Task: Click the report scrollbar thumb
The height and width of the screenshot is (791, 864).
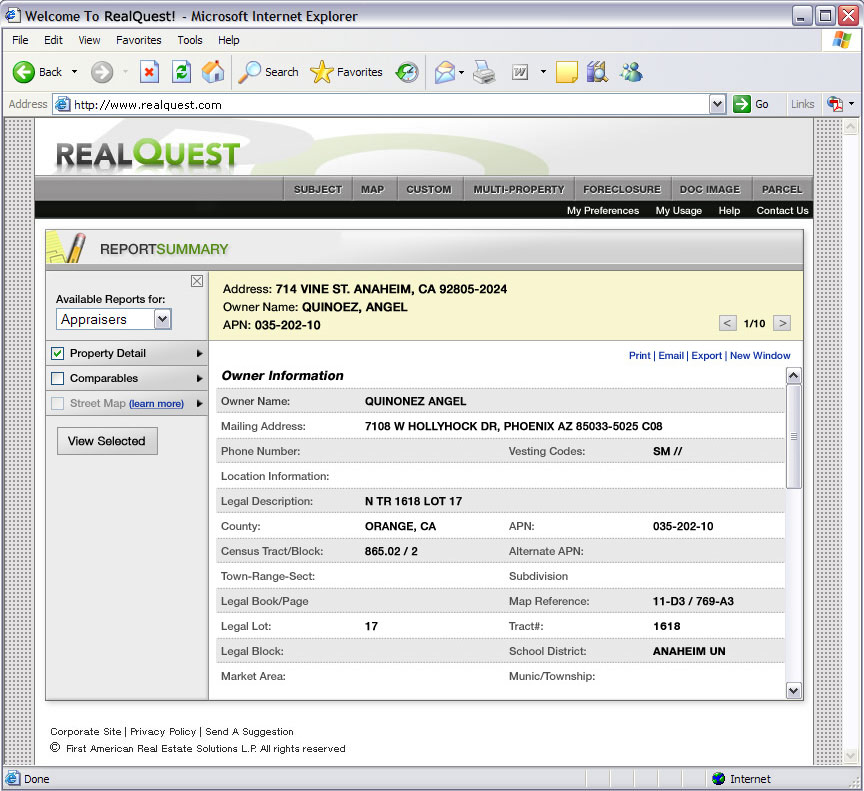Action: click(x=793, y=436)
